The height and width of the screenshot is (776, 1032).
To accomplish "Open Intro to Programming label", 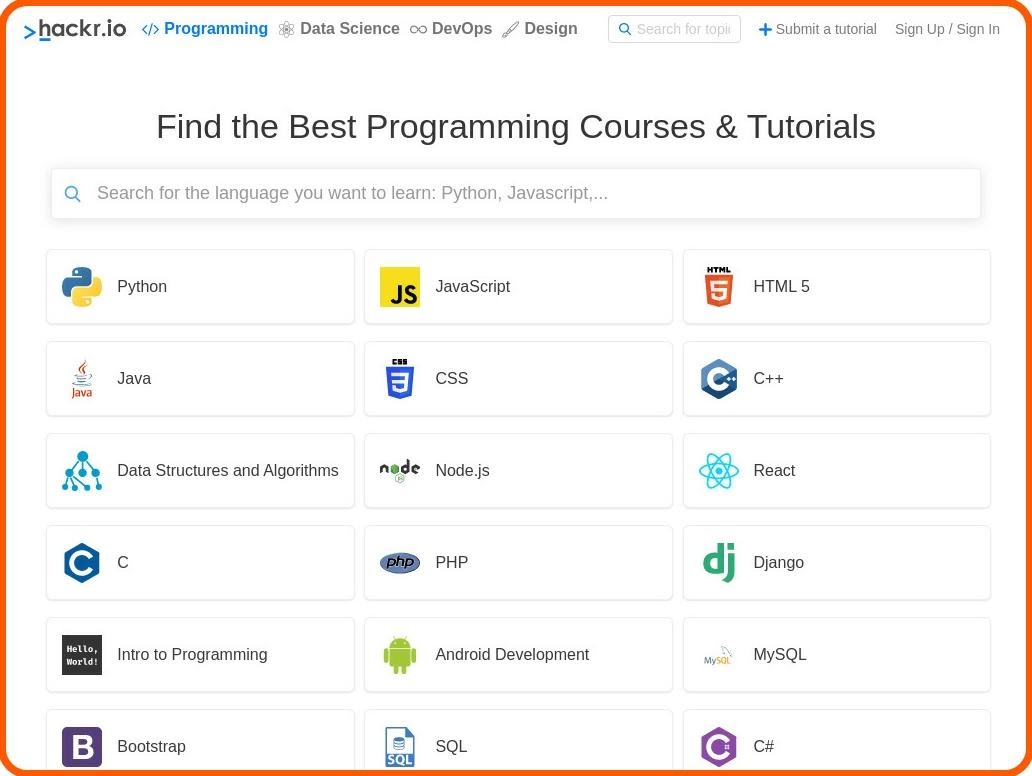I will point(192,655).
